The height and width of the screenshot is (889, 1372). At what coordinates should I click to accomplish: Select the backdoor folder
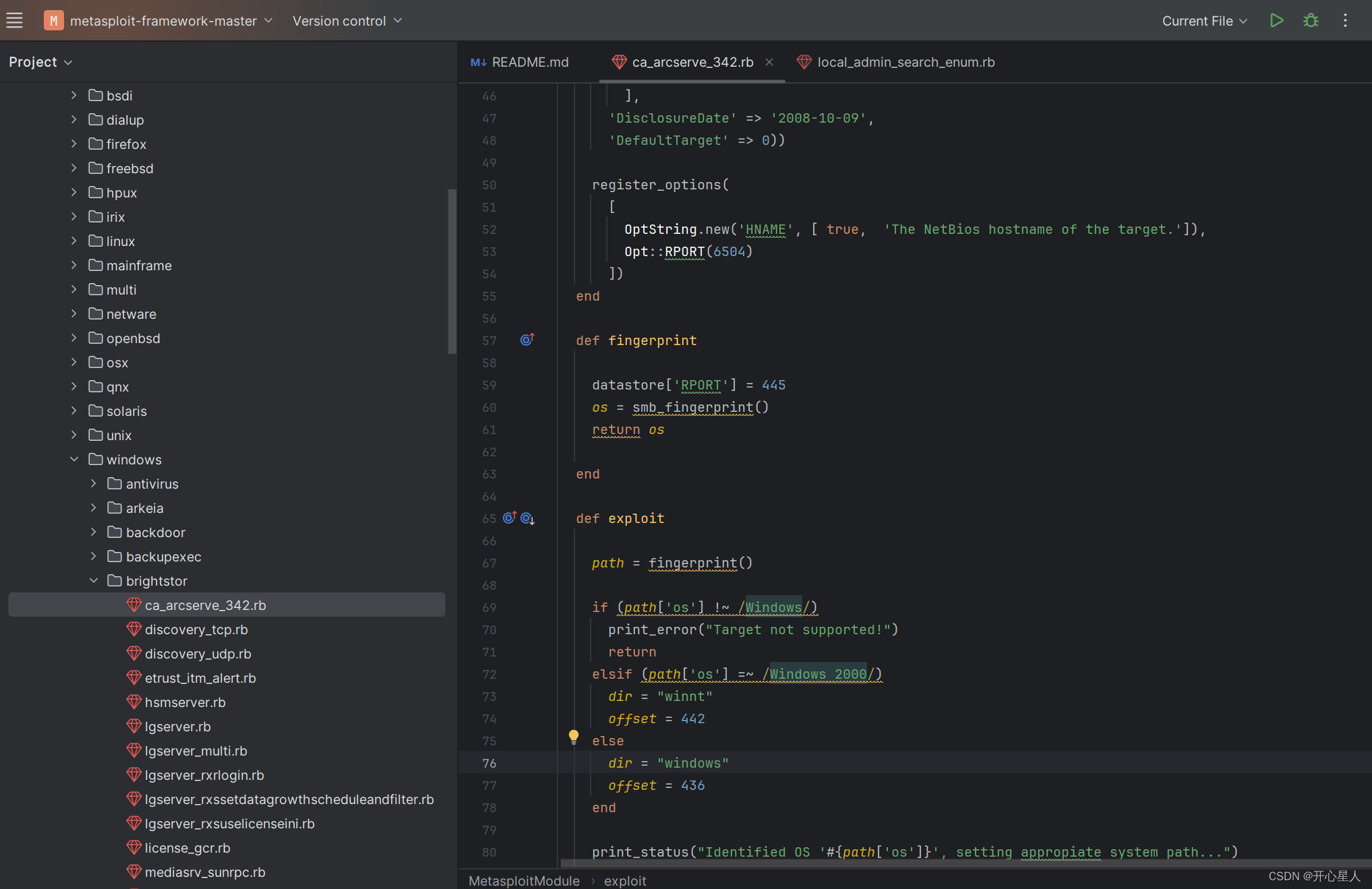(155, 532)
